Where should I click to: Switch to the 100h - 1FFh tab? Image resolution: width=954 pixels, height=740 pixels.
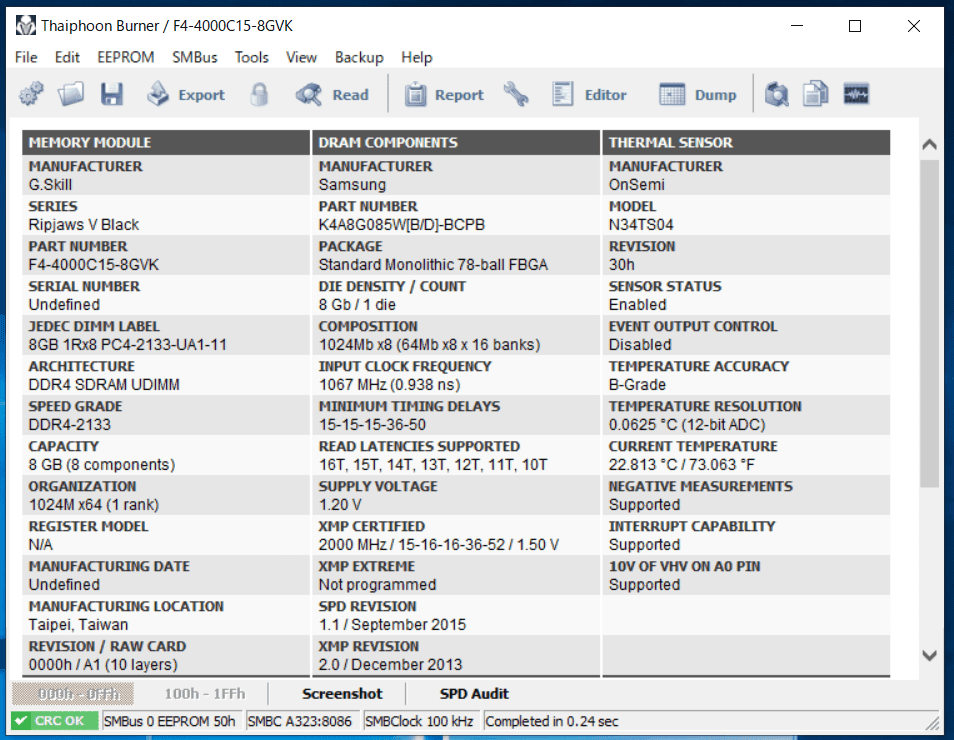(x=205, y=694)
